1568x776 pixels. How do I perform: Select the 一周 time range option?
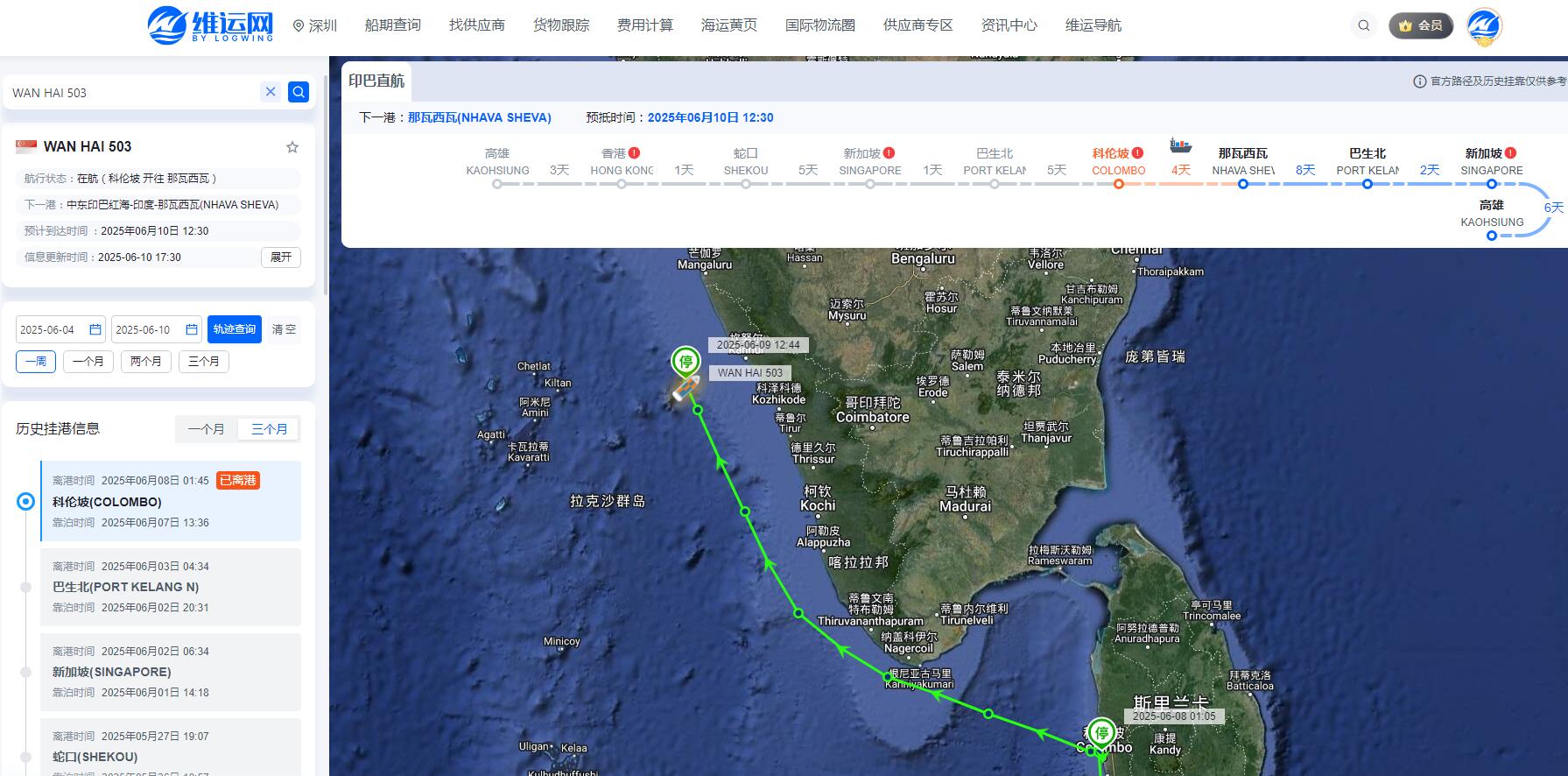[36, 361]
